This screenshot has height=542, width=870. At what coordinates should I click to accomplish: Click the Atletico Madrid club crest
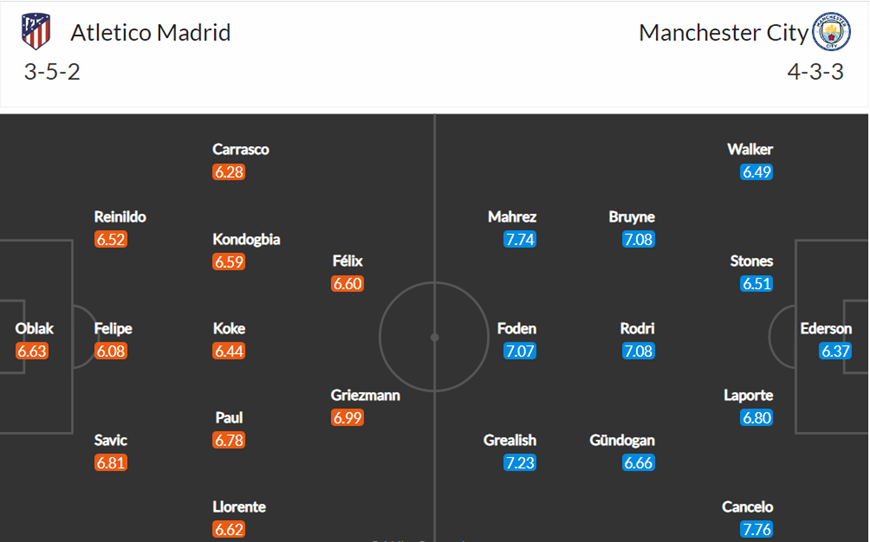[x=36, y=32]
